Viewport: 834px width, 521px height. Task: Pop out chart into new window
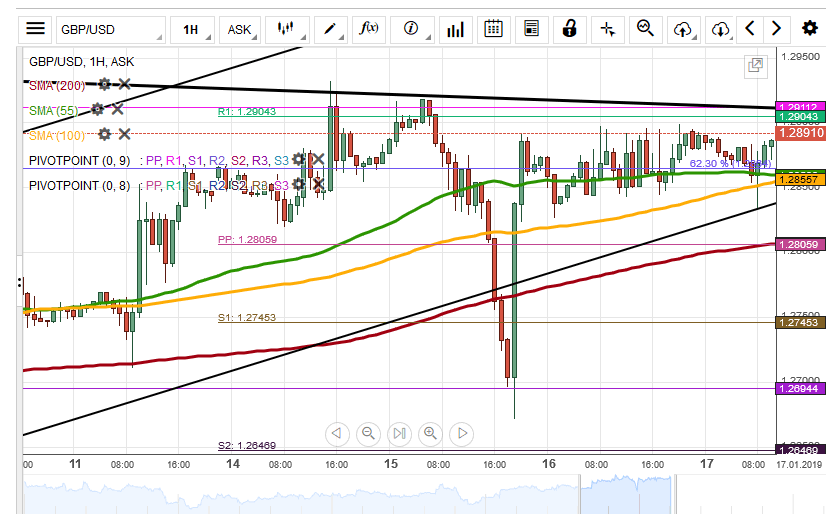coord(756,66)
